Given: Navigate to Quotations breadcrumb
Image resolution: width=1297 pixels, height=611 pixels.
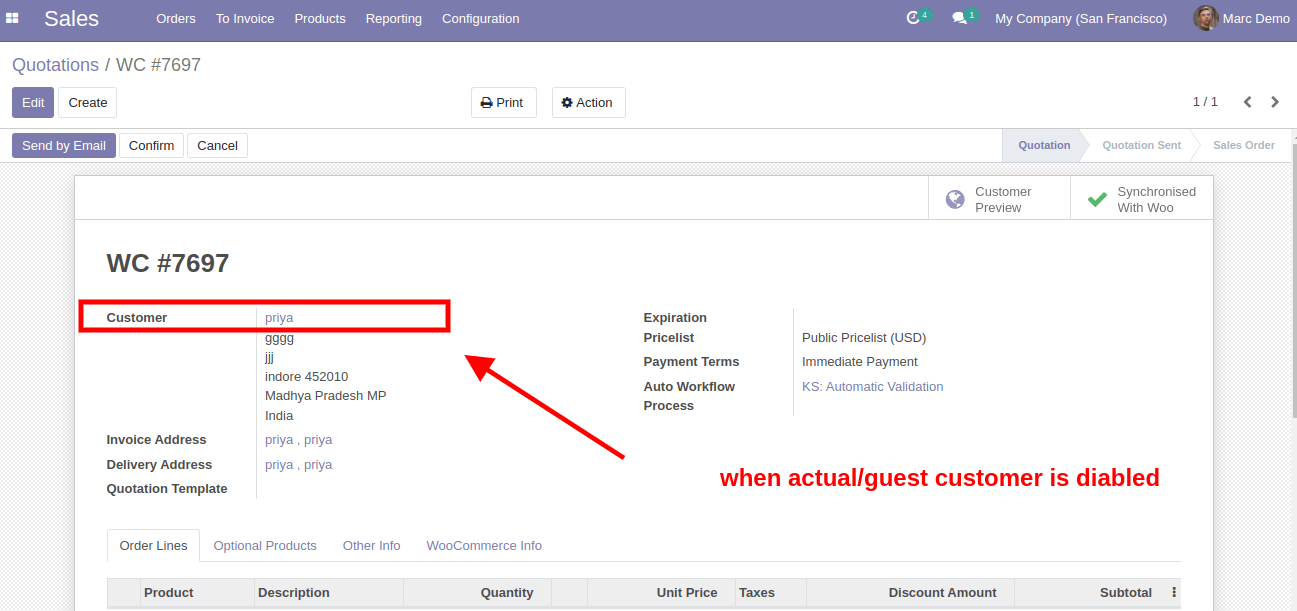Looking at the screenshot, I should click(x=55, y=65).
